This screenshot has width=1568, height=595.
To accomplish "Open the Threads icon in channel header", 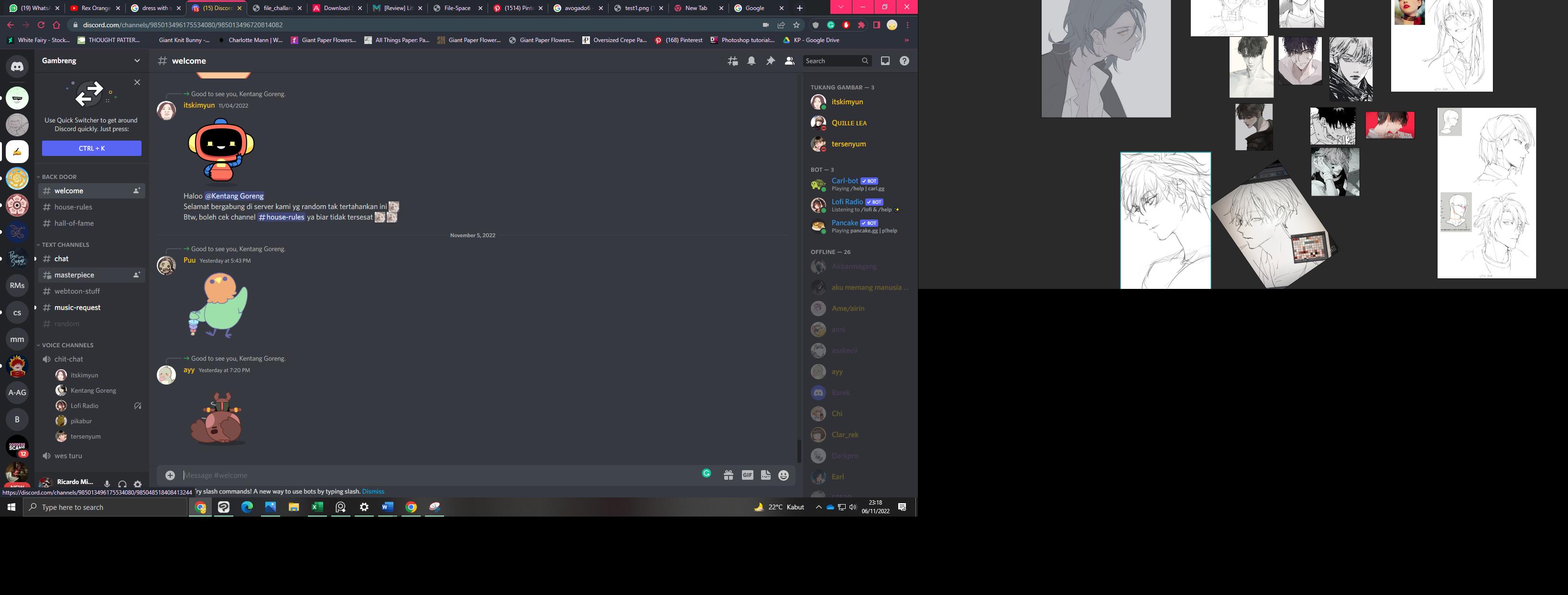I will pyautogui.click(x=733, y=61).
